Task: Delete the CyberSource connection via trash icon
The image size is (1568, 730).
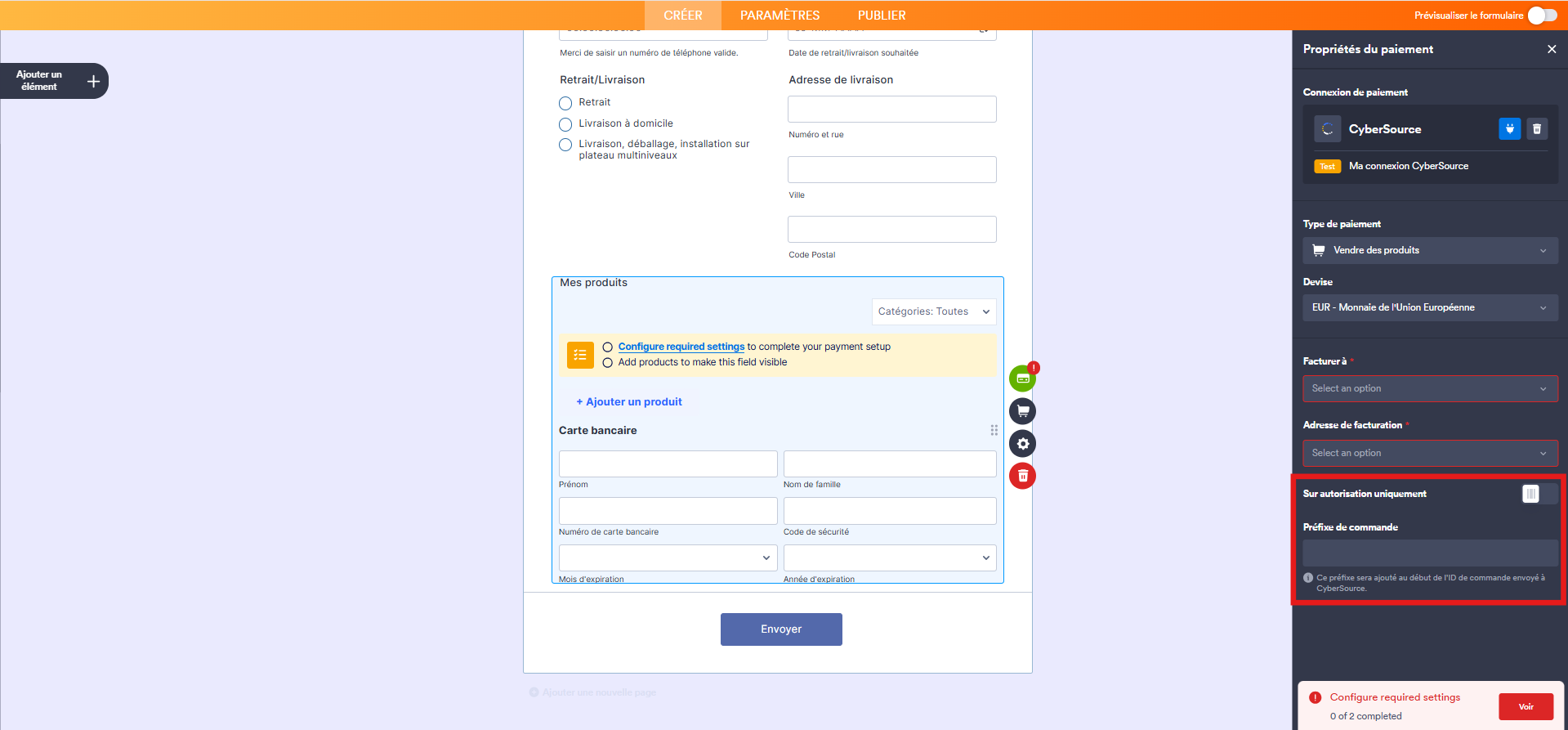Action: coord(1537,129)
